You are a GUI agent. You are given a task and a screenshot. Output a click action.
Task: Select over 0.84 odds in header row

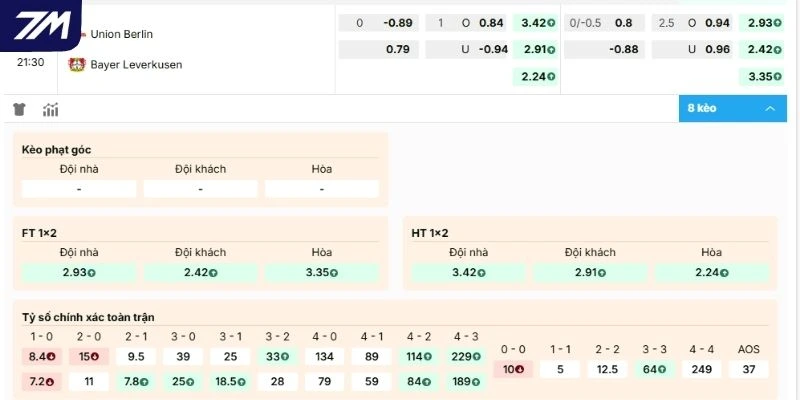[x=481, y=22]
